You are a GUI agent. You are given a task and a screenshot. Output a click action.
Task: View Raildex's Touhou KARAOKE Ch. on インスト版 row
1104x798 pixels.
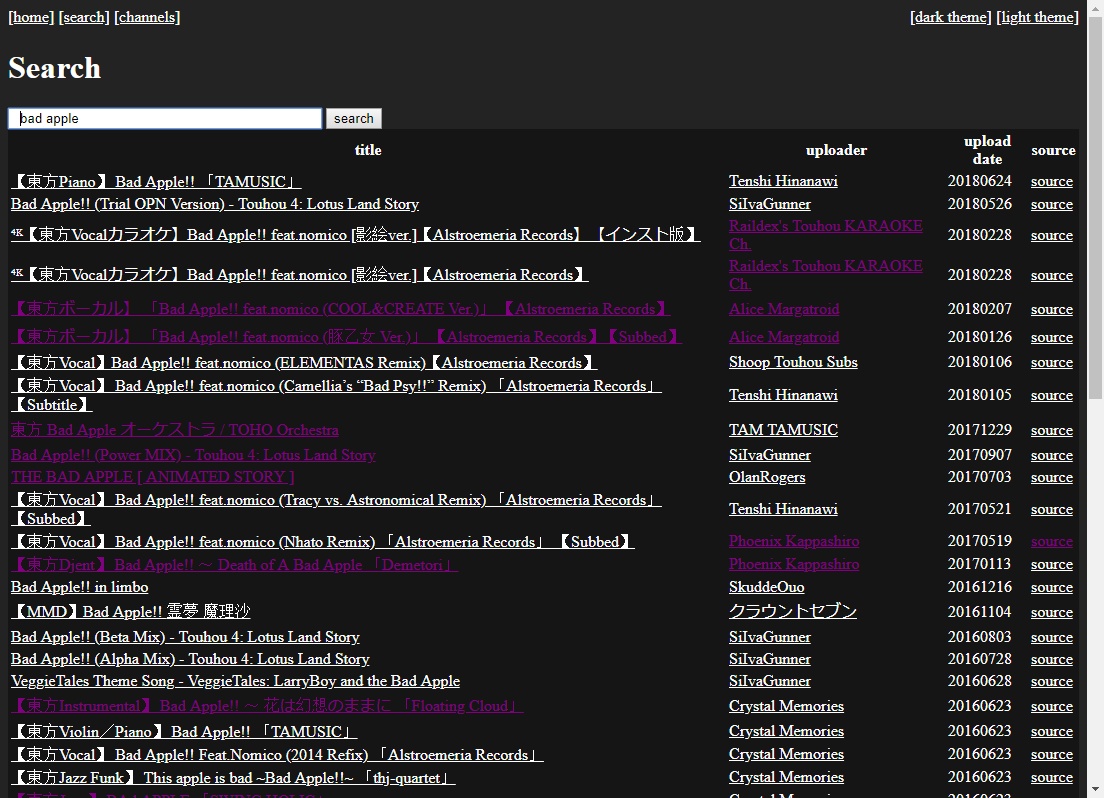coord(825,235)
